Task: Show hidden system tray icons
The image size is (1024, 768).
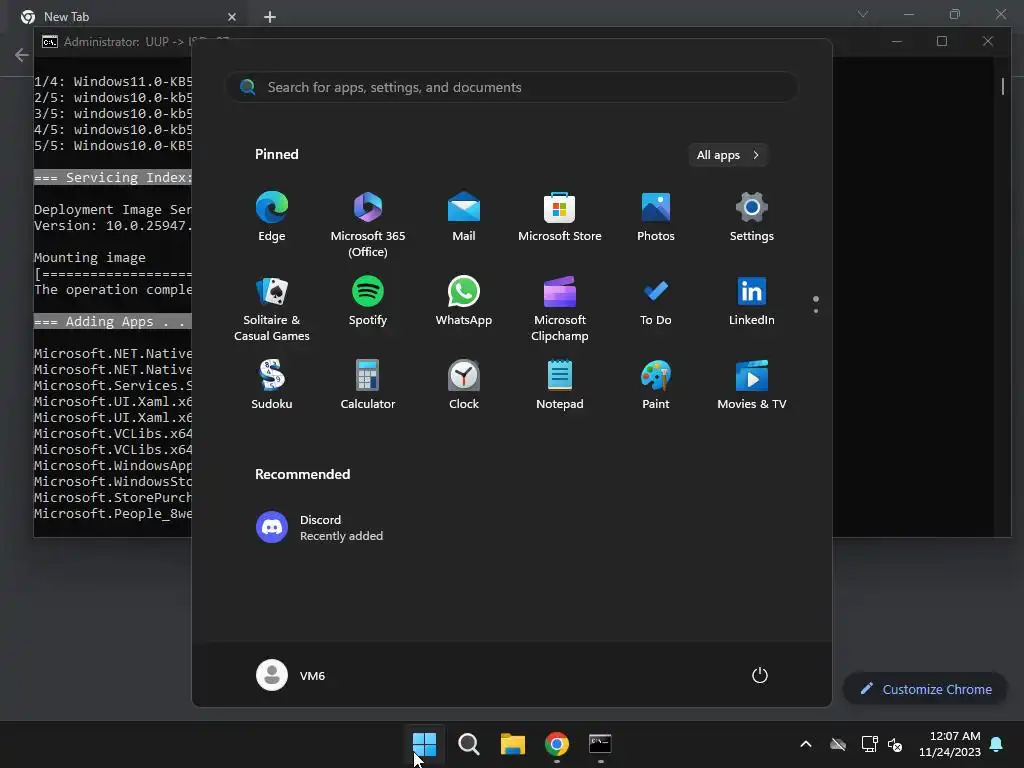Action: click(806, 744)
